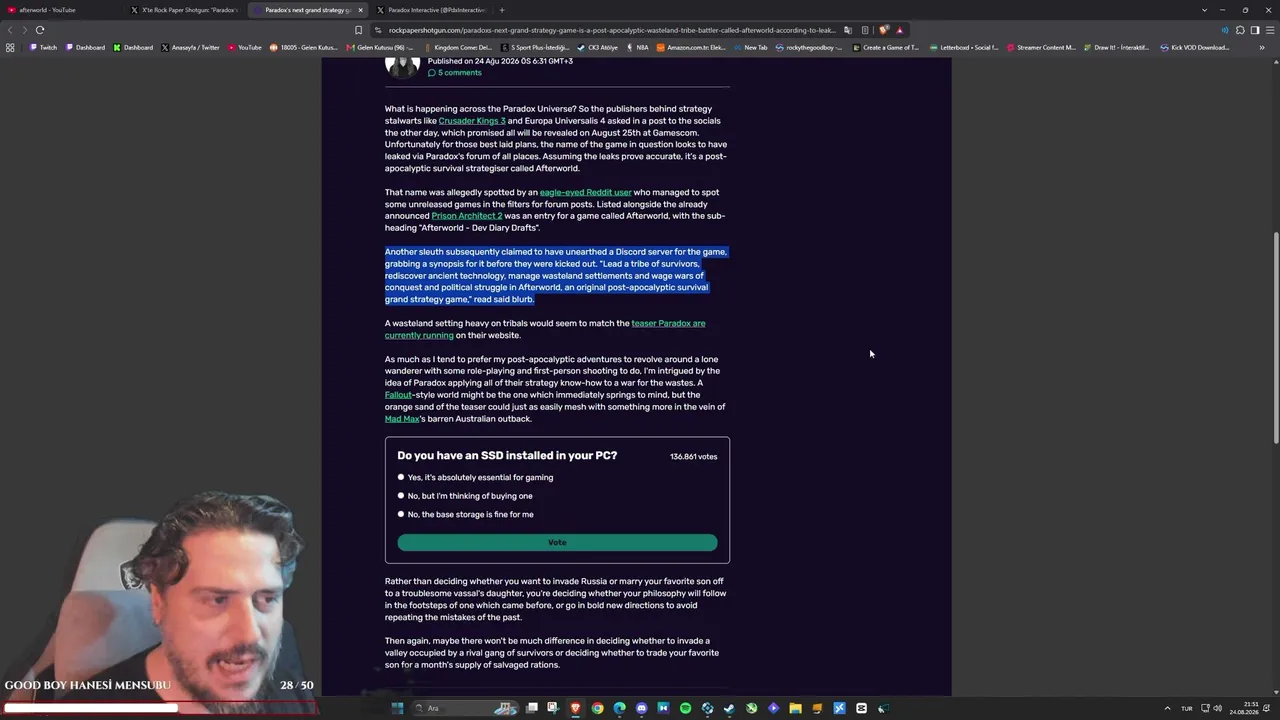Submit the poll with the Vote button
Image resolution: width=1280 pixels, height=720 pixels.
[x=557, y=542]
